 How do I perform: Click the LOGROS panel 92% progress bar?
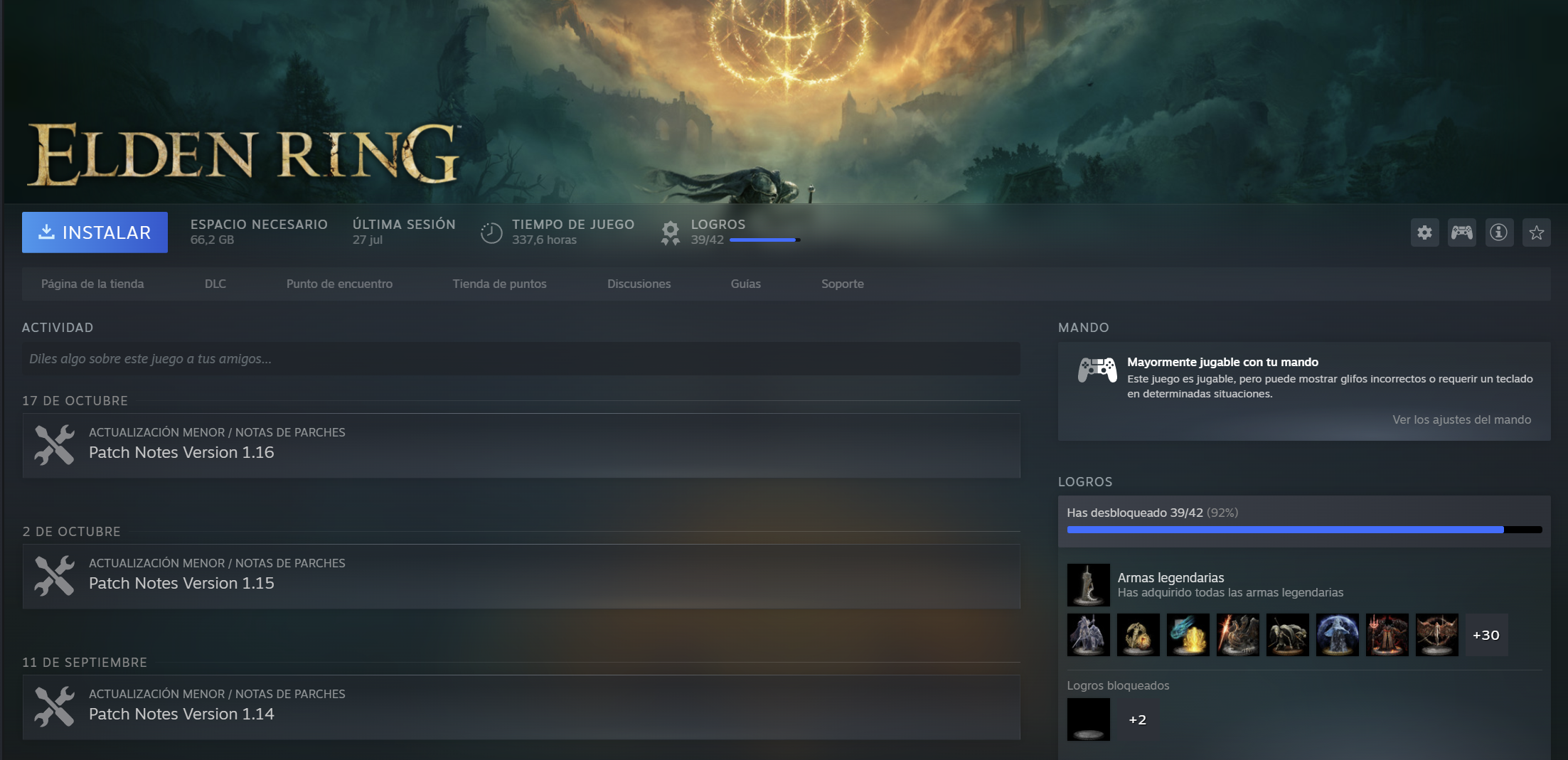pyautogui.click(x=1304, y=530)
